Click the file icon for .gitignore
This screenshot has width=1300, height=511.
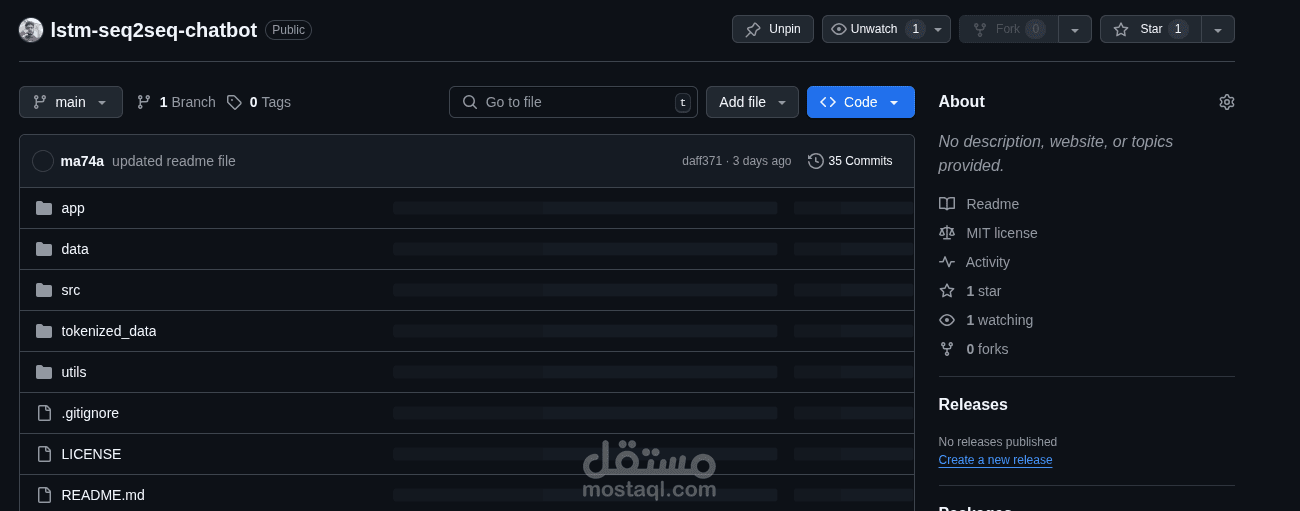(44, 413)
